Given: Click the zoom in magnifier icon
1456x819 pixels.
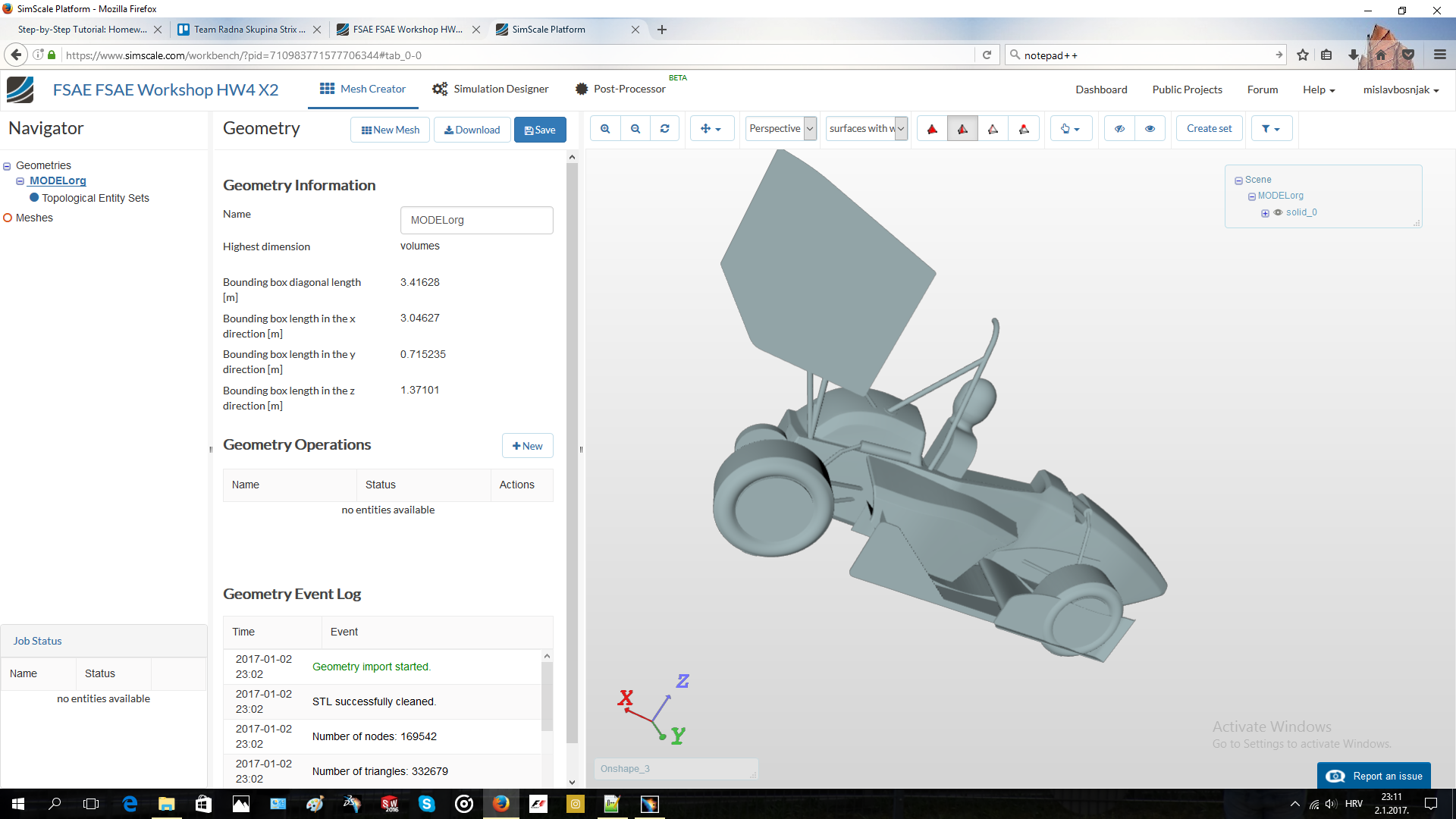Looking at the screenshot, I should coord(605,129).
